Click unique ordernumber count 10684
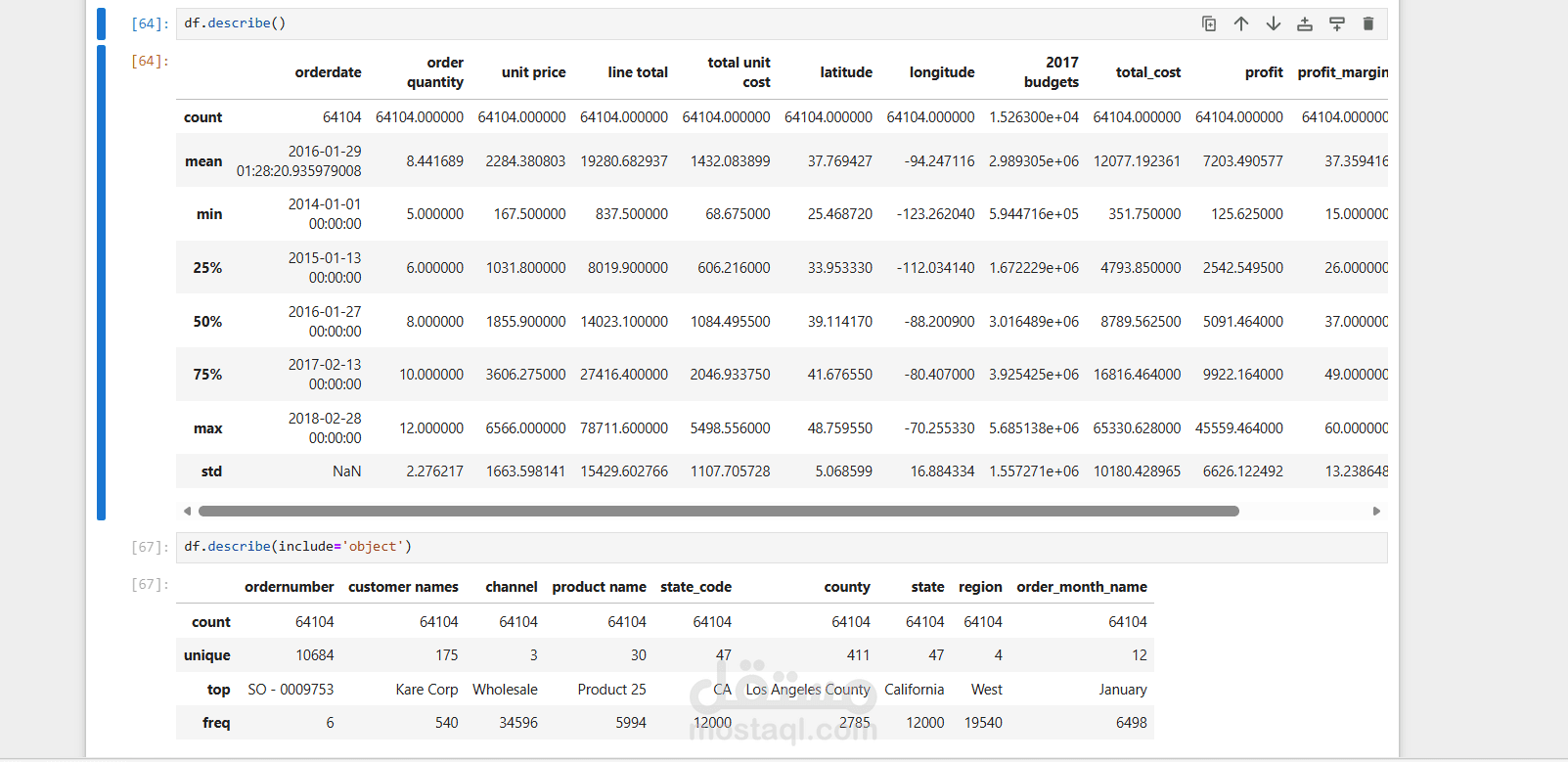 [x=315, y=655]
